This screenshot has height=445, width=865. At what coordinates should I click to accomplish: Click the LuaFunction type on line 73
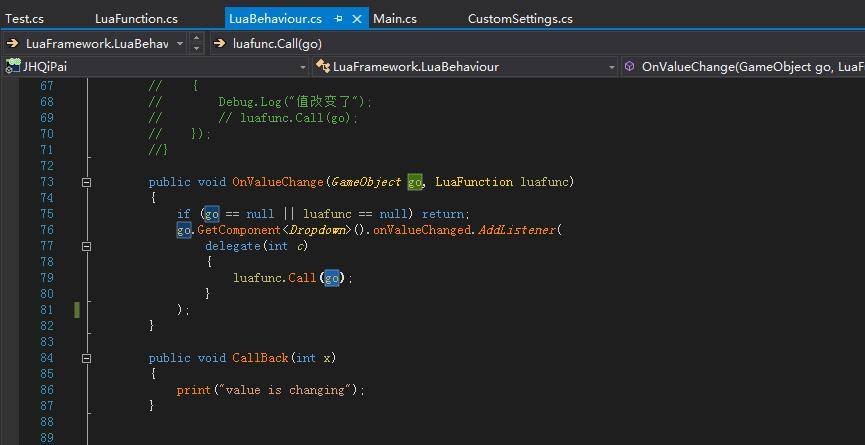(474, 182)
